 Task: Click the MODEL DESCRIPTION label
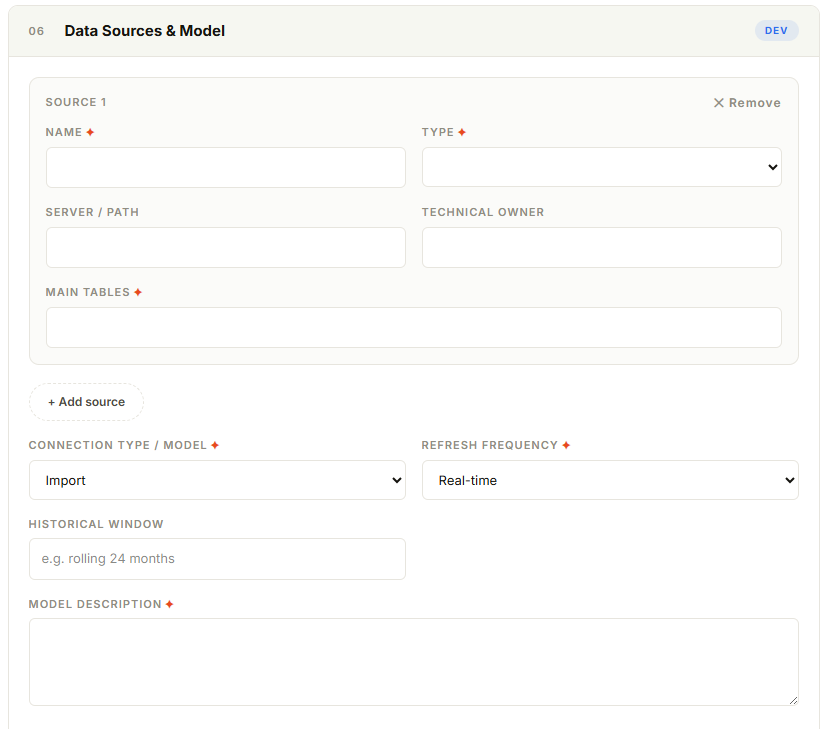(x=95, y=605)
